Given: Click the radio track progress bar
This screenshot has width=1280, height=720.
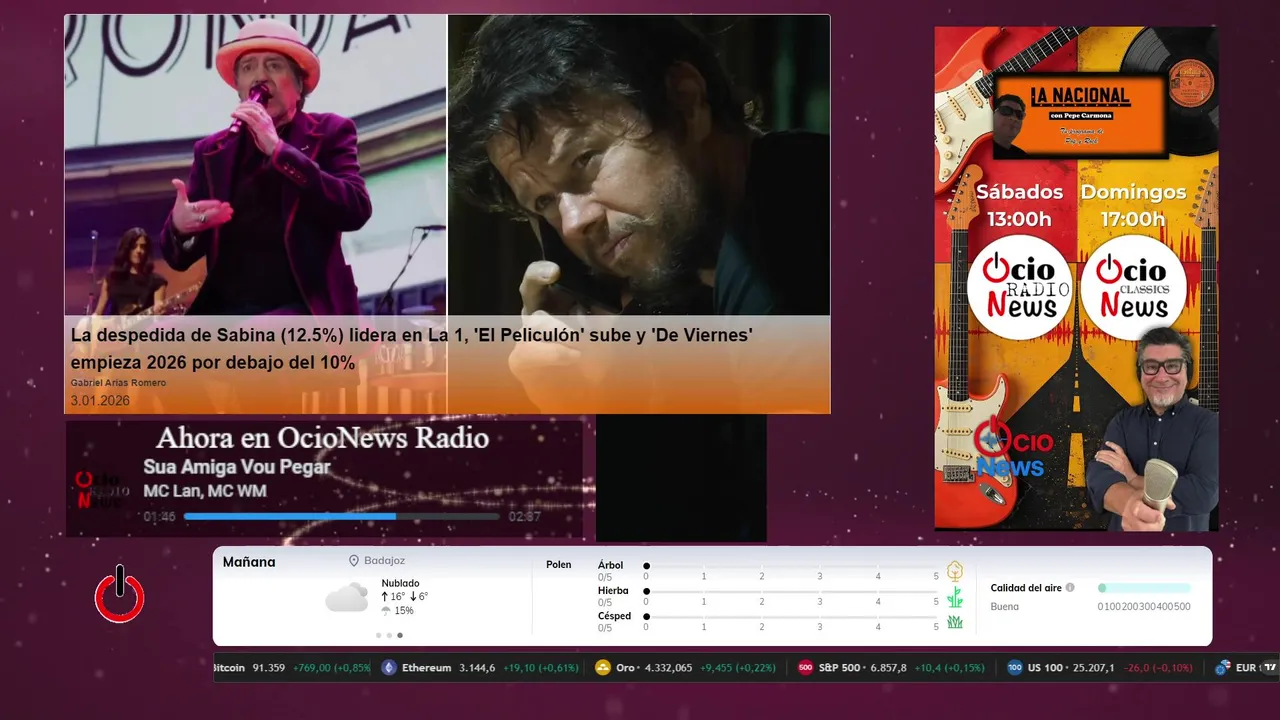Looking at the screenshot, I should coord(342,517).
